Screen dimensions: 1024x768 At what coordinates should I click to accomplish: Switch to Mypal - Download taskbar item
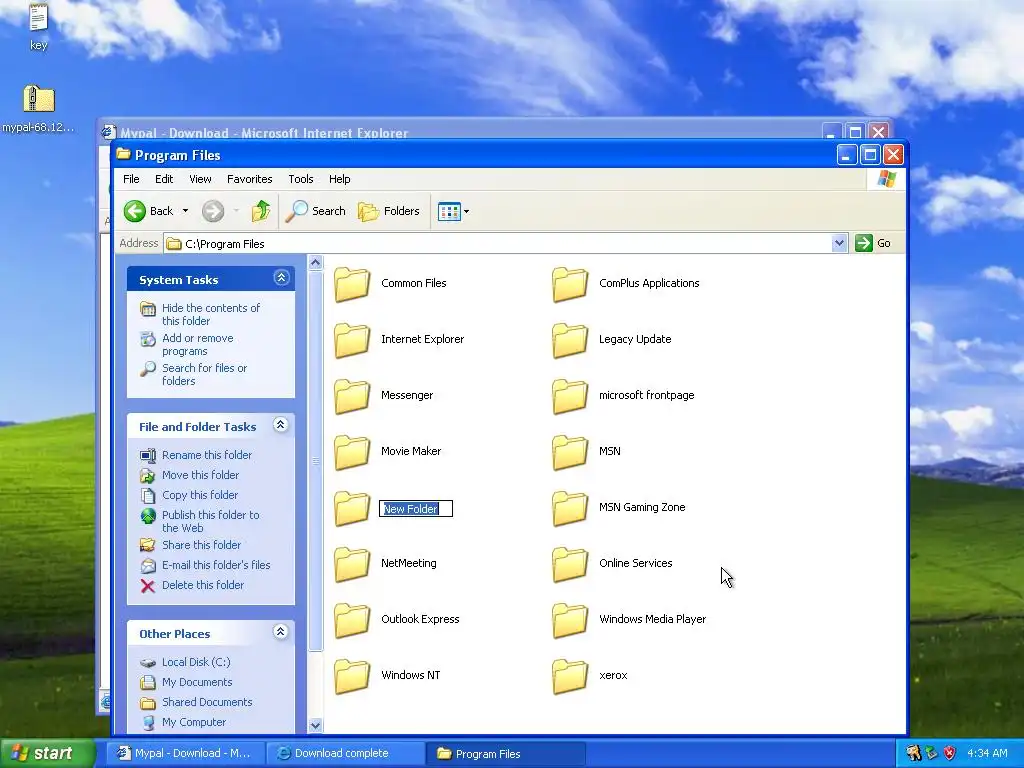186,753
